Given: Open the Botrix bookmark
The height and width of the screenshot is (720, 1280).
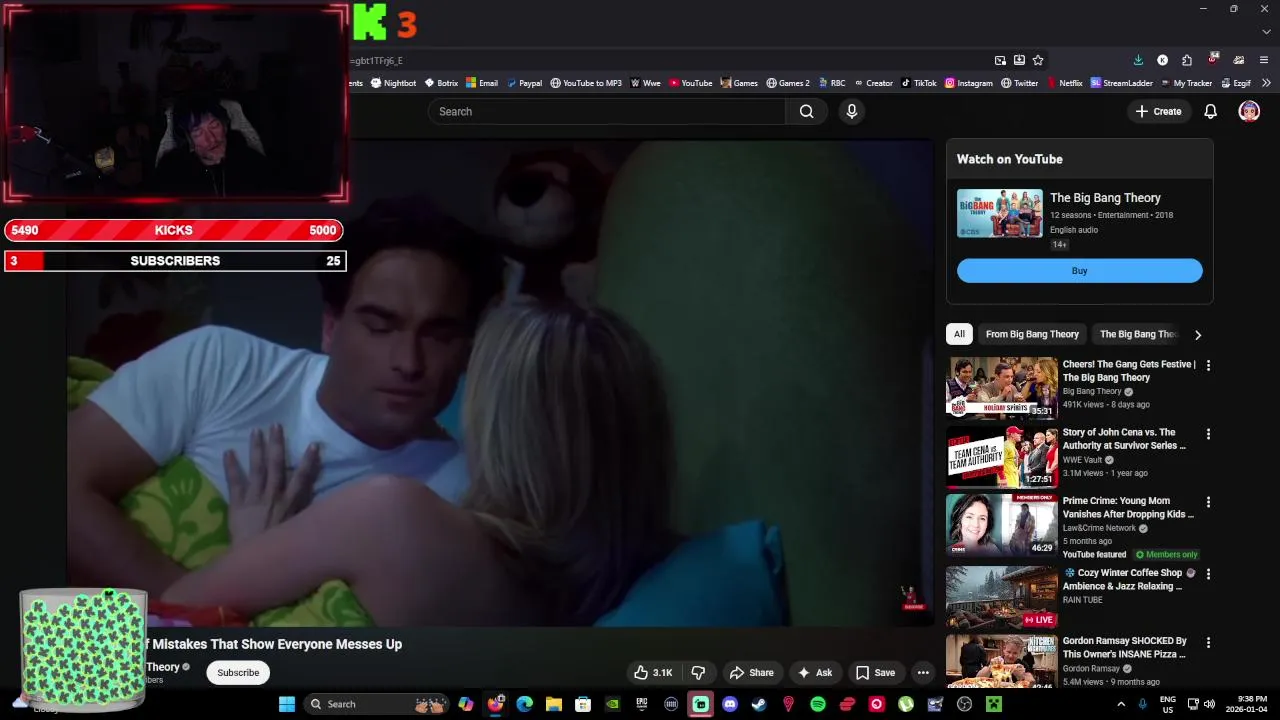Looking at the screenshot, I should pos(441,83).
